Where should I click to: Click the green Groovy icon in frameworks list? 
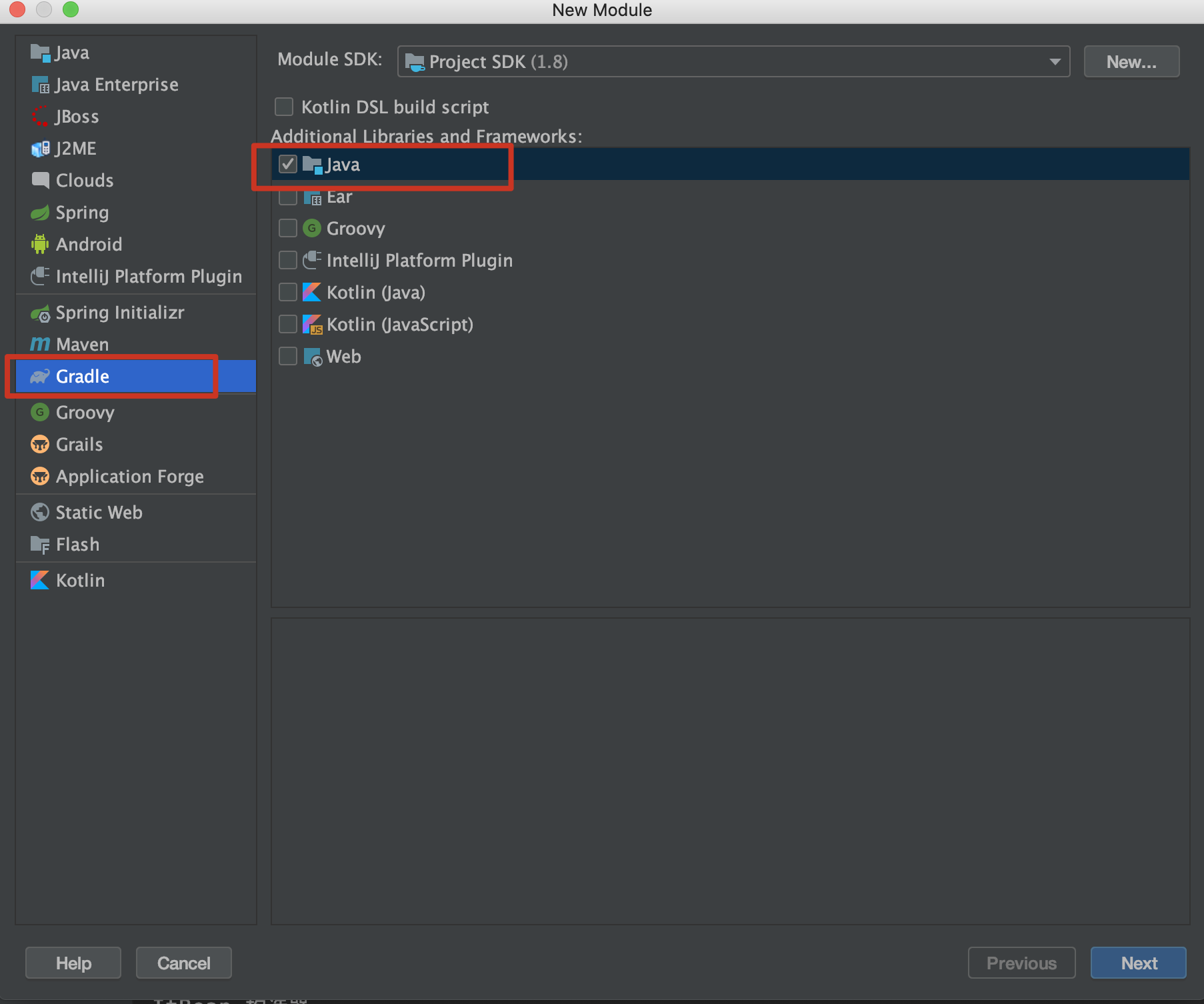[x=311, y=228]
